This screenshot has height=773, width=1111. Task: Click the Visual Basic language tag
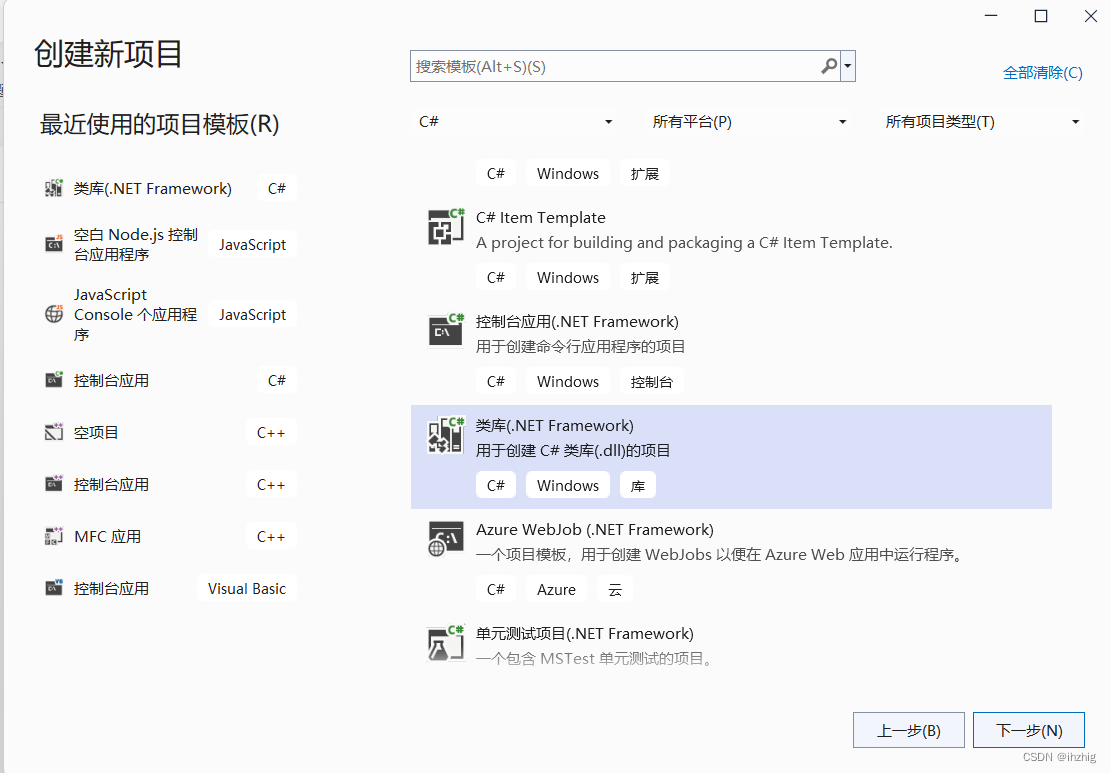[247, 589]
